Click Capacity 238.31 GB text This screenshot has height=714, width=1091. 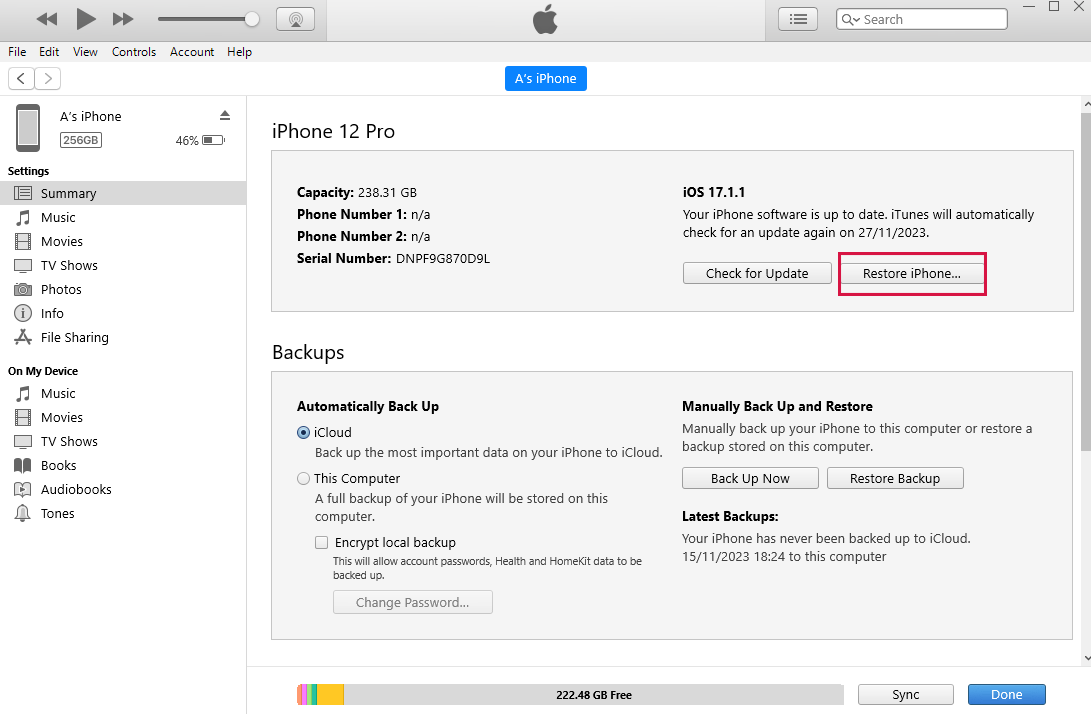click(x=357, y=193)
